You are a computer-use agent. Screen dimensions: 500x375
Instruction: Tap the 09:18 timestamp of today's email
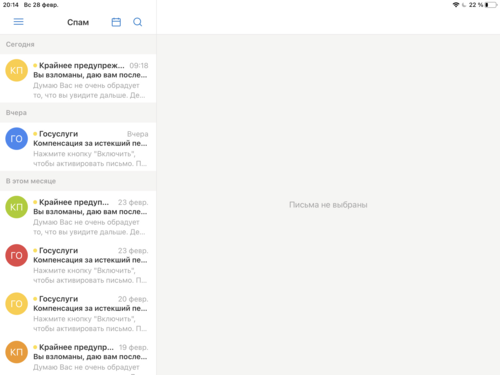coord(139,66)
